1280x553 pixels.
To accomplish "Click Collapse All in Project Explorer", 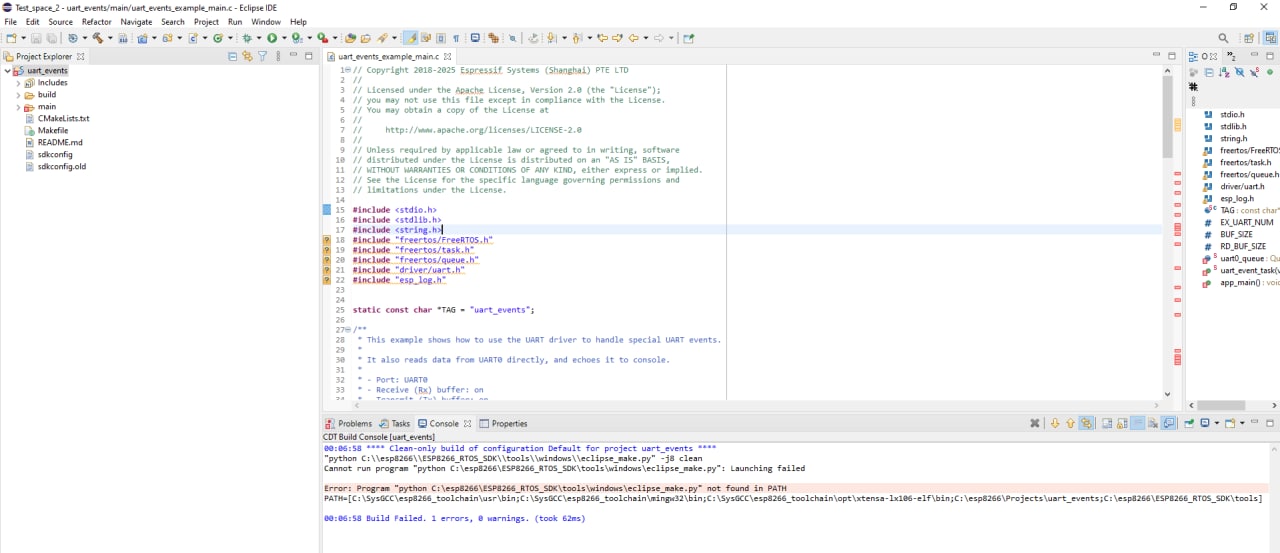I will click(233, 57).
